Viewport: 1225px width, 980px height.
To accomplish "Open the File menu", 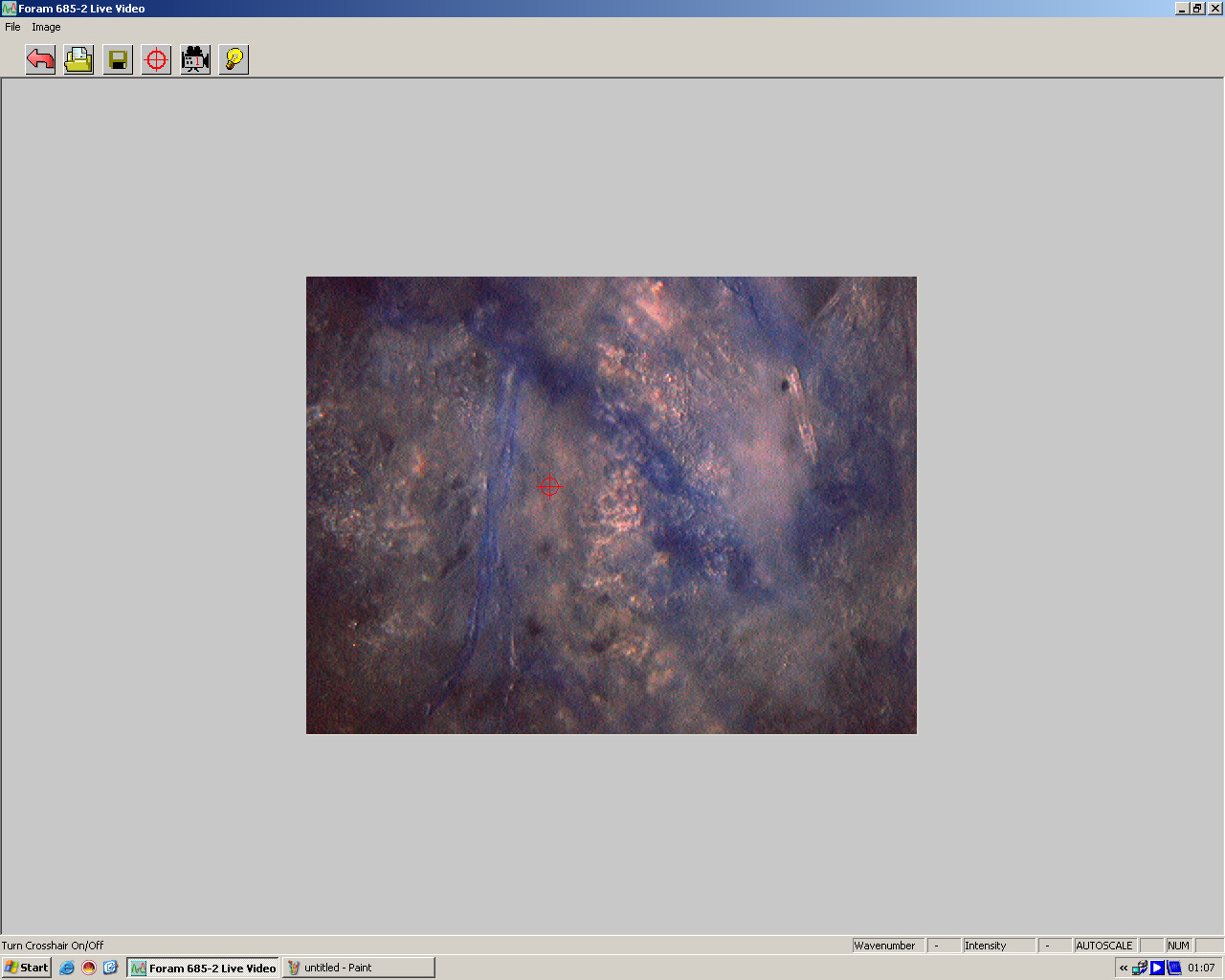I will 12,27.
